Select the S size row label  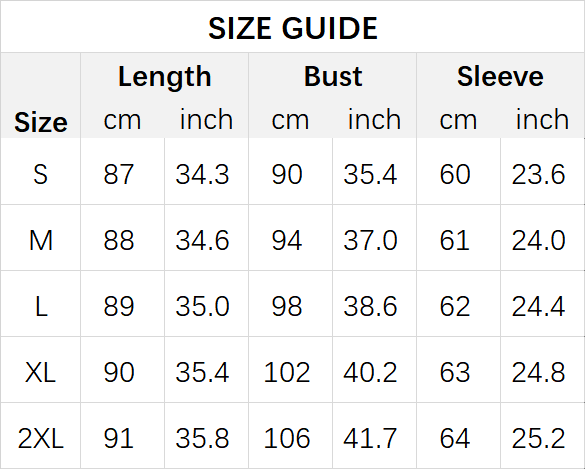[x=41, y=174]
